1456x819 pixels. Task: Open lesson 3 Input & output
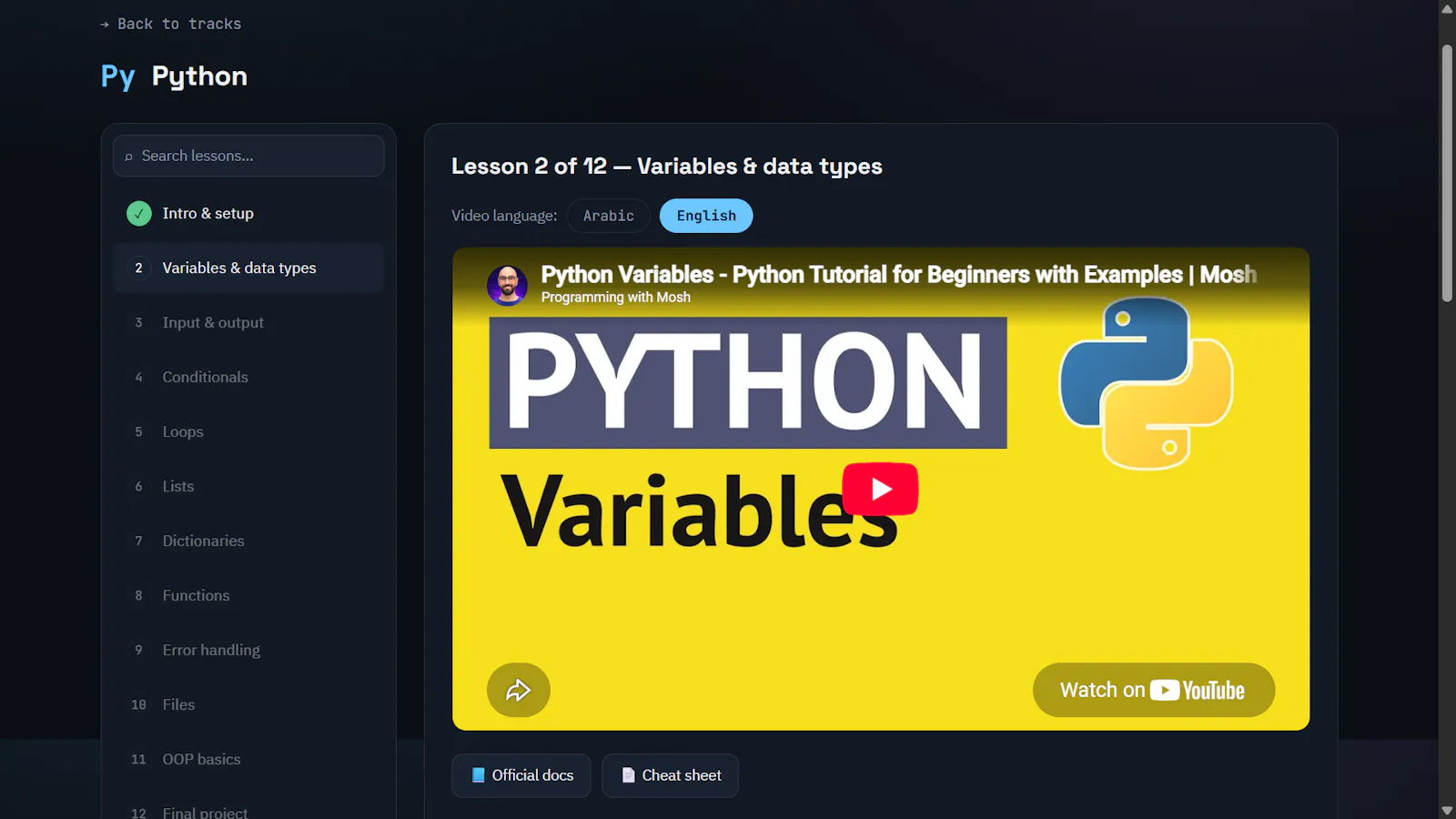click(248, 322)
